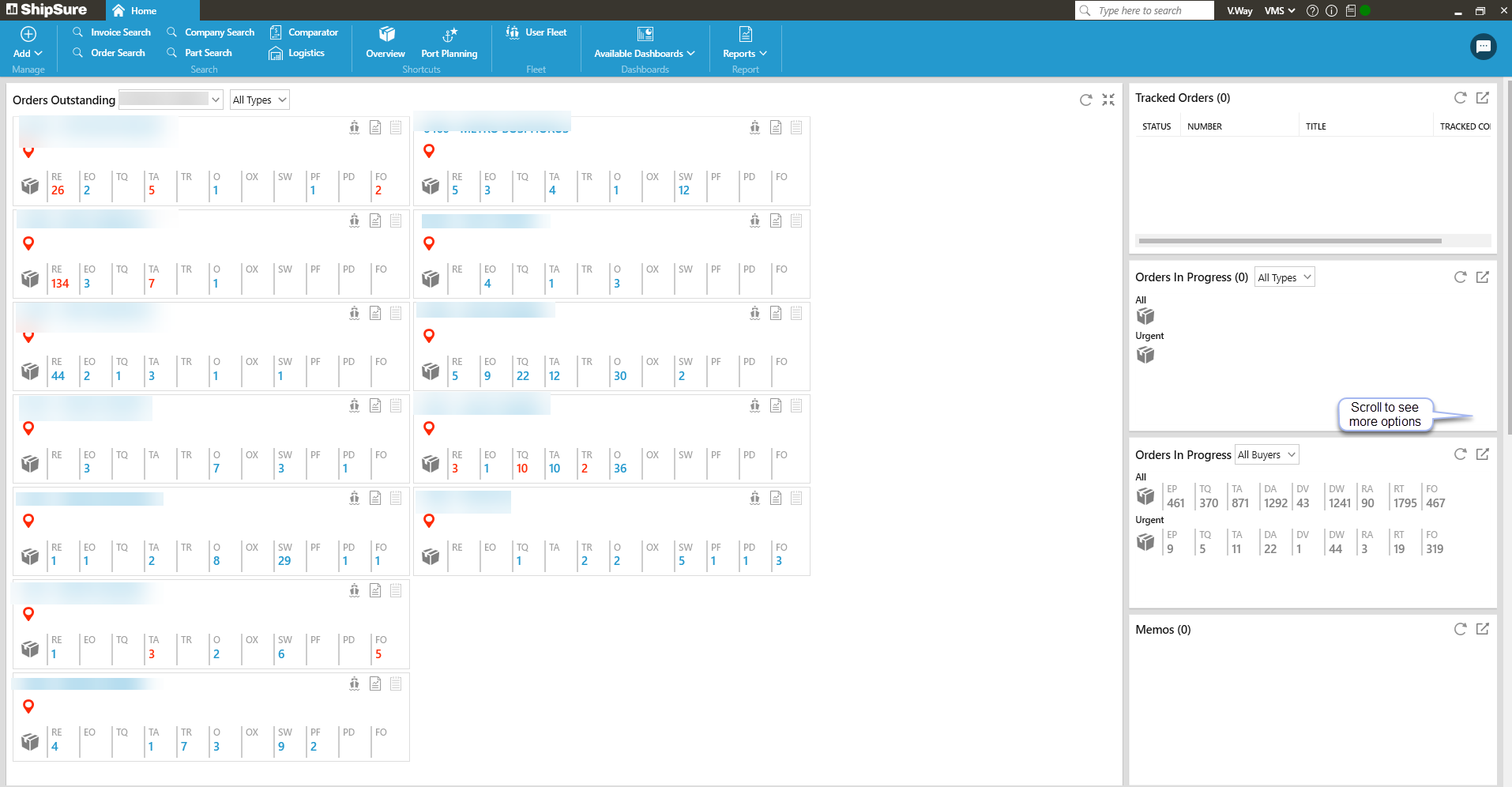Open Logistics search
1512x787 pixels.
(297, 53)
